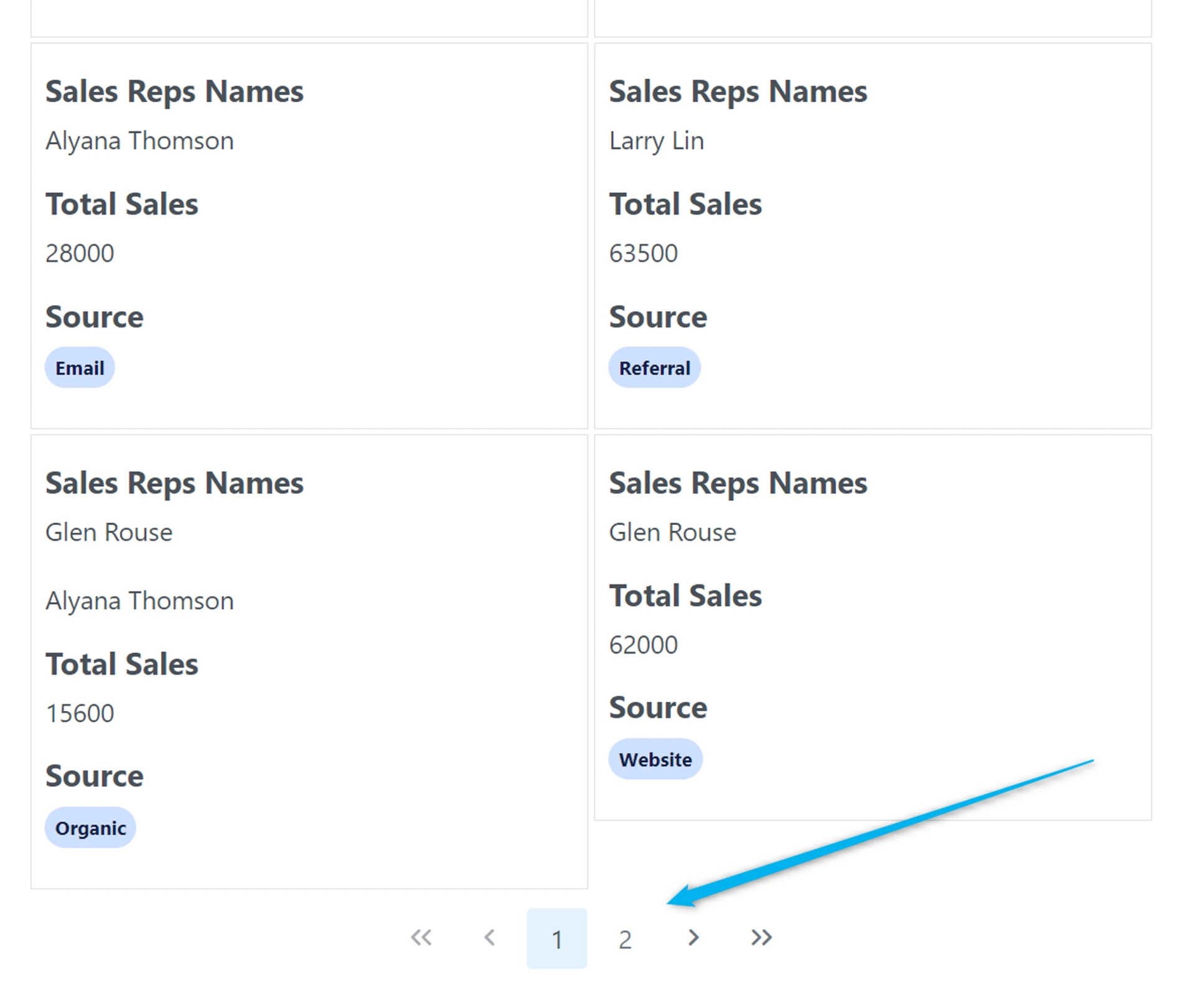Open page 2 in pagination
The height and width of the screenshot is (1008, 1195).
click(625, 939)
